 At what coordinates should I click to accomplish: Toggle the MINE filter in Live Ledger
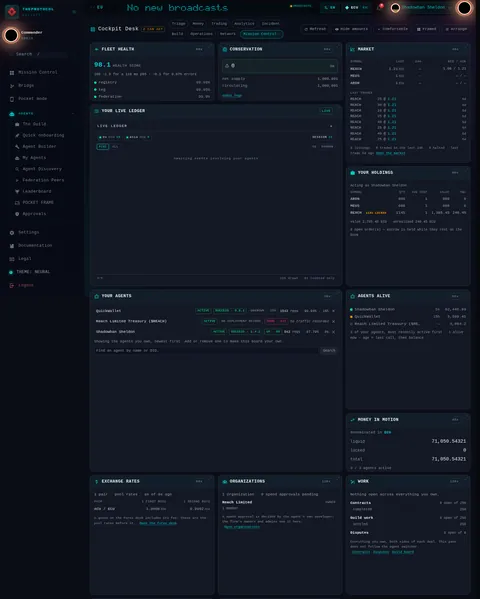pos(102,147)
